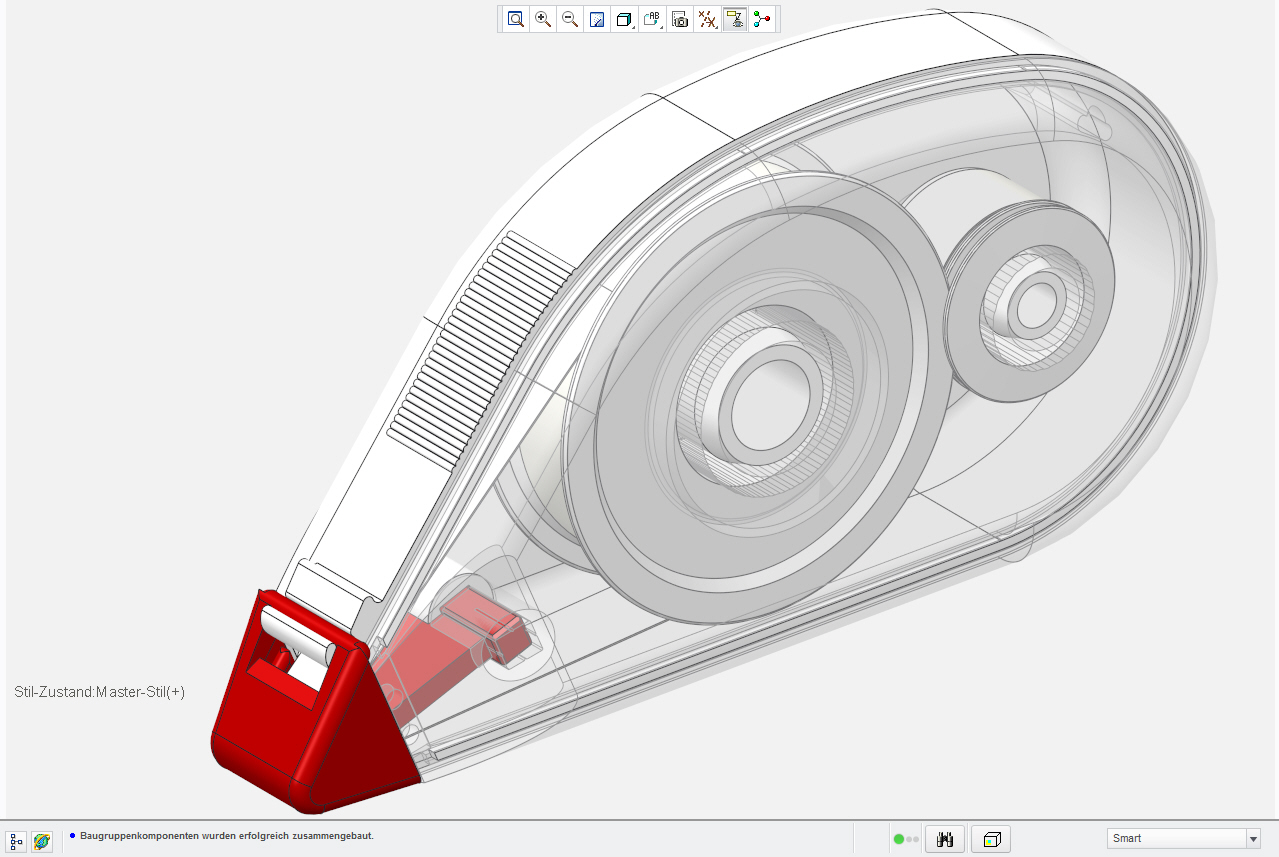
Task: Toggle the Annotation Display button
Action: [735, 19]
